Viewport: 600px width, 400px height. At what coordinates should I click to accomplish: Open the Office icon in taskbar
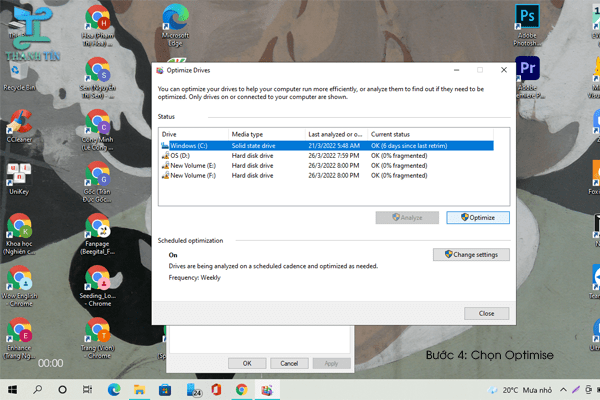click(215, 389)
